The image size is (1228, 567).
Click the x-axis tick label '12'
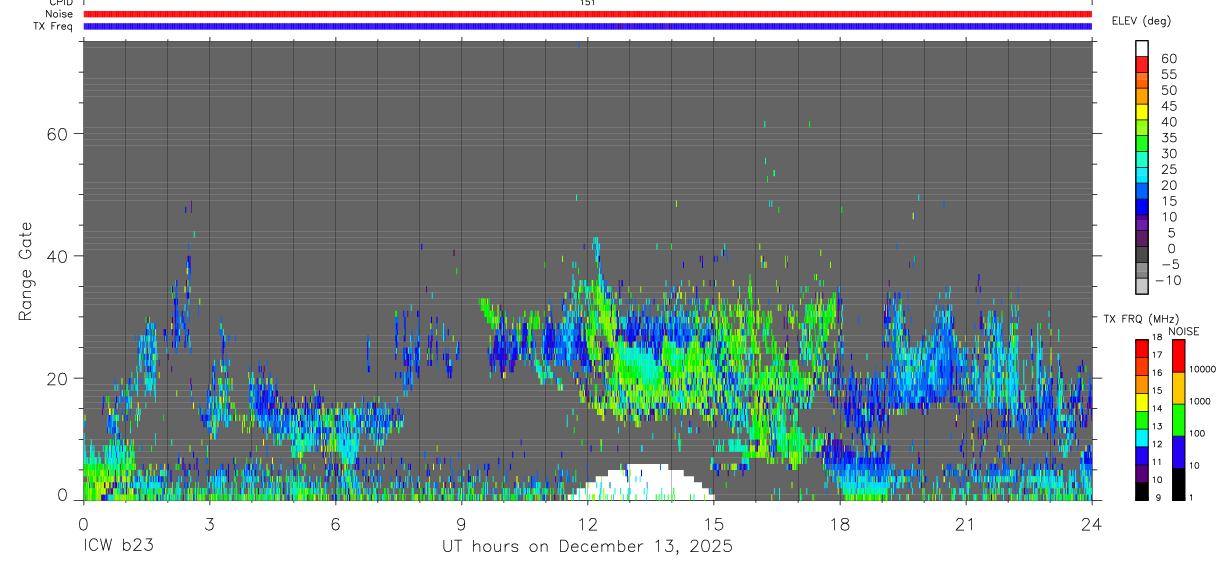point(587,524)
